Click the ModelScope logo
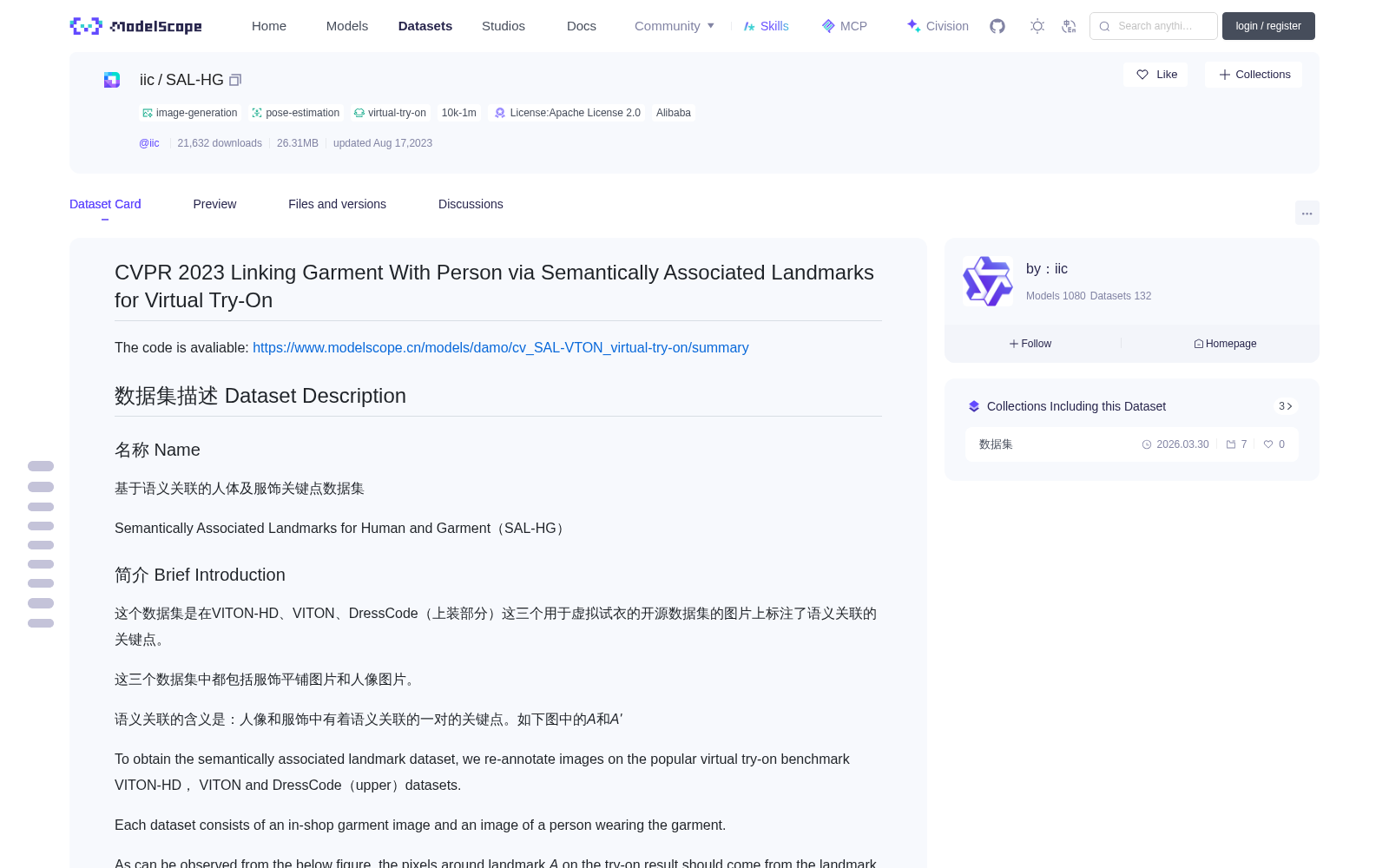The image size is (1389, 868). [x=136, y=26]
